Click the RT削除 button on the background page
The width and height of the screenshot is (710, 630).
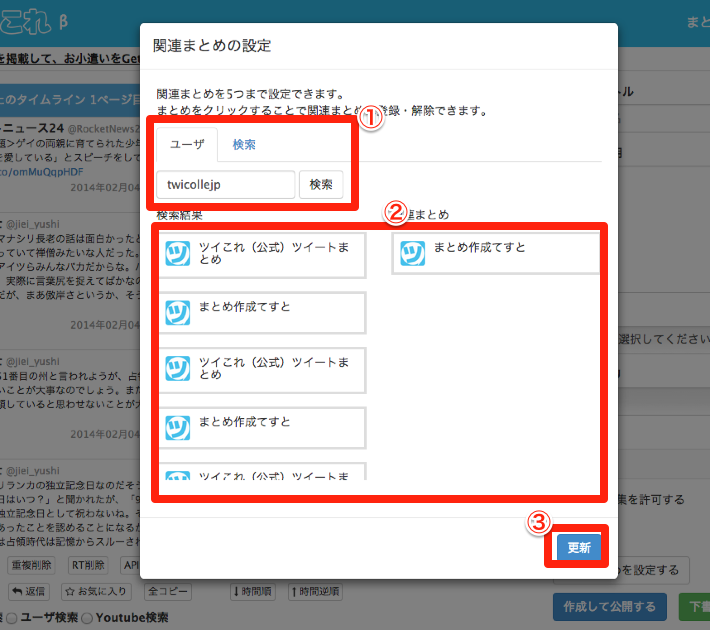[88, 565]
